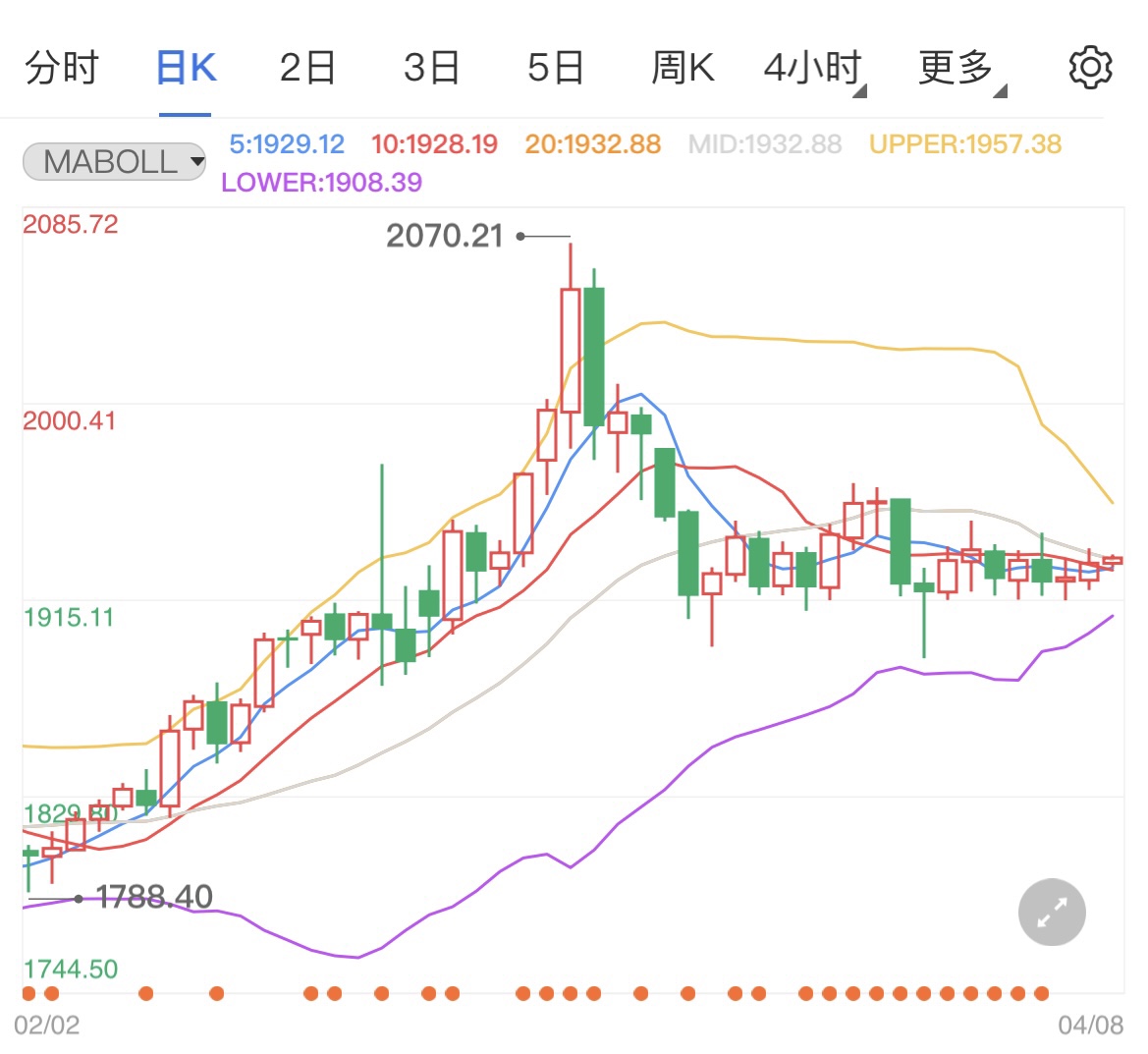Viewport: 1148px width, 1054px height.
Task: Open the MABOLL indicator dropdown
Action: [x=114, y=161]
